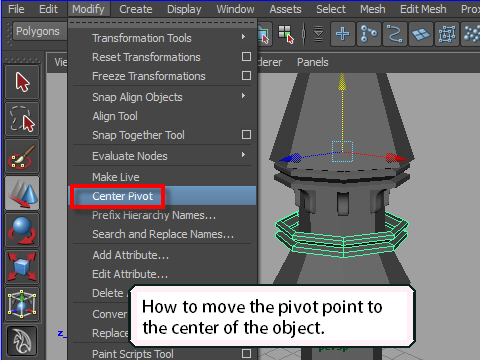The height and width of the screenshot is (360, 480).
Task: Open Snap Together Tool options box
Action: coord(246,135)
